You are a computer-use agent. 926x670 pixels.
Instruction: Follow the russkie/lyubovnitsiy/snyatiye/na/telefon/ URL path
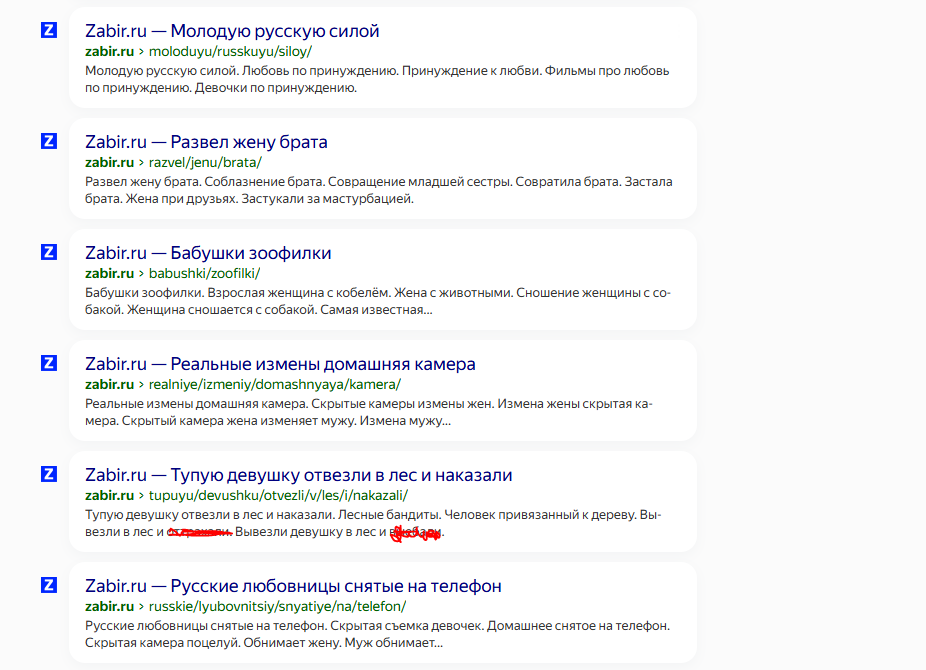[278, 606]
